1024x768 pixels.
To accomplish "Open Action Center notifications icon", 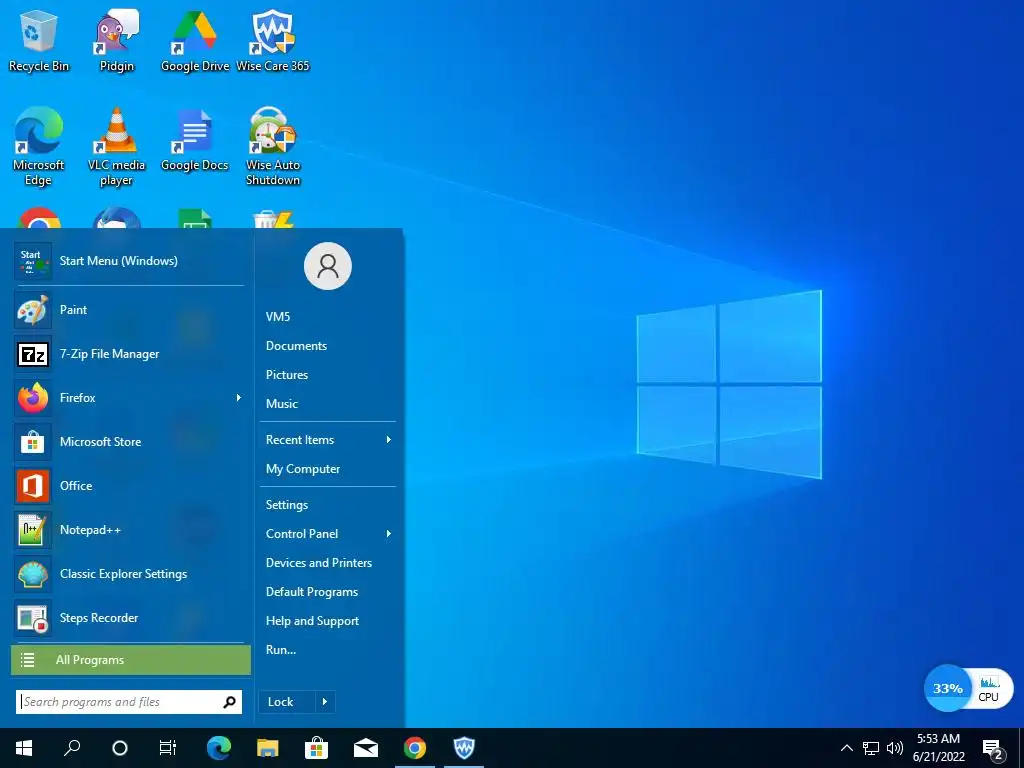I will [x=993, y=750].
